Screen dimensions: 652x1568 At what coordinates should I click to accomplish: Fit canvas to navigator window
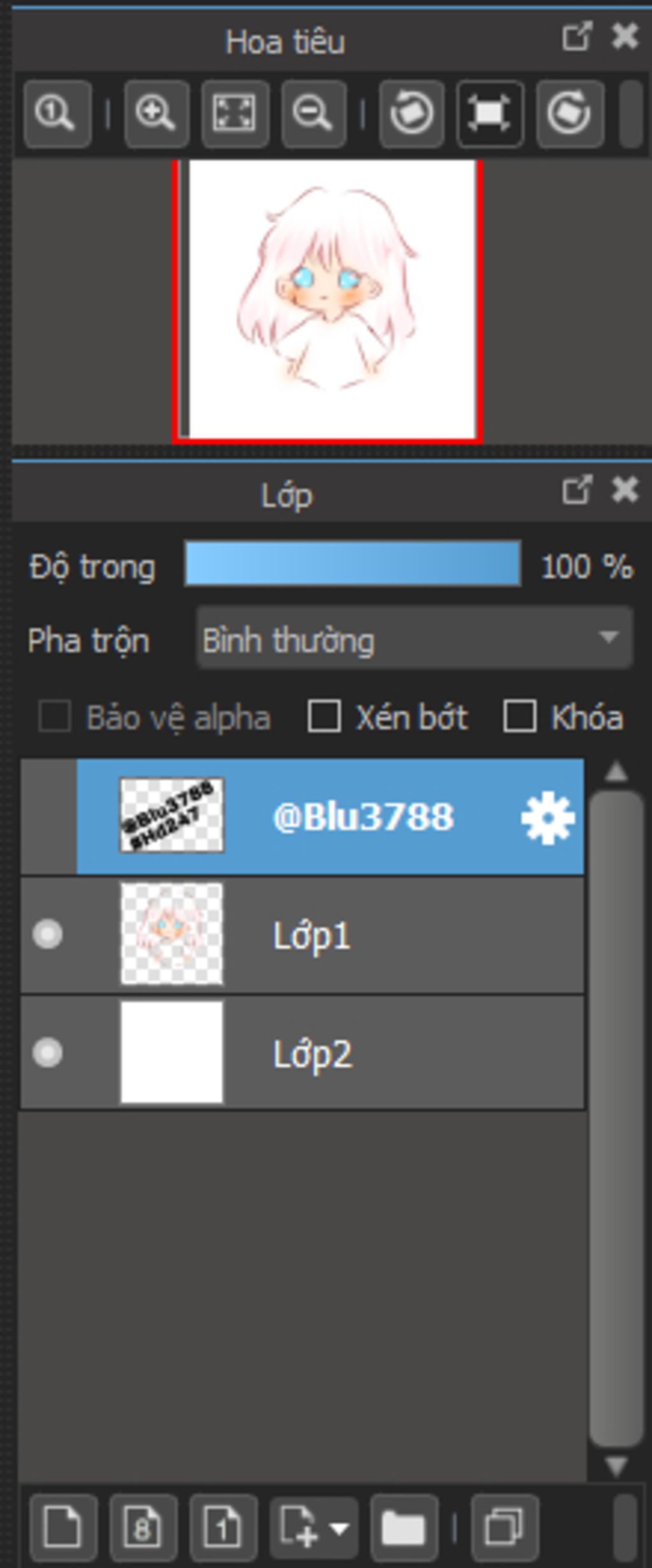(235, 114)
